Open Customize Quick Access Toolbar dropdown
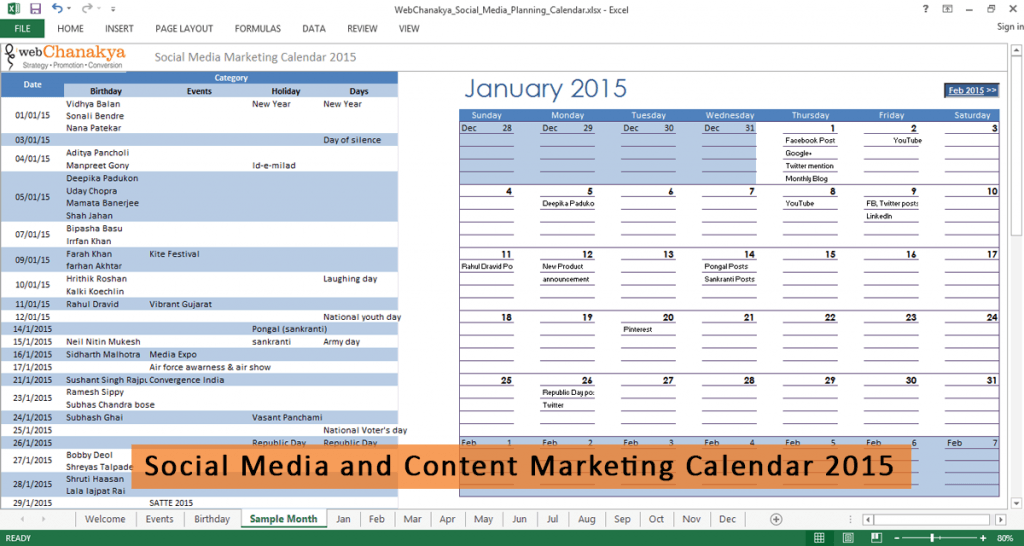The image size is (1024, 546). click(113, 10)
